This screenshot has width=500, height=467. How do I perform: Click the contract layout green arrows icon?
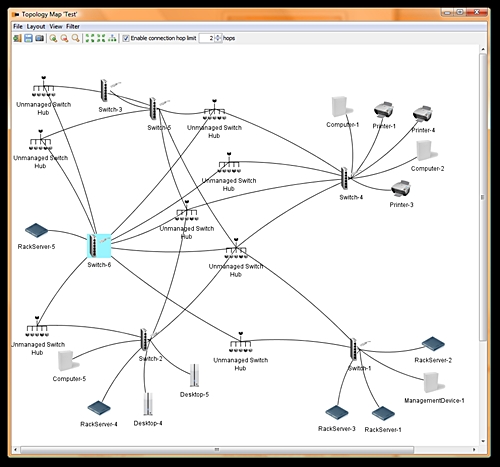(x=101, y=38)
